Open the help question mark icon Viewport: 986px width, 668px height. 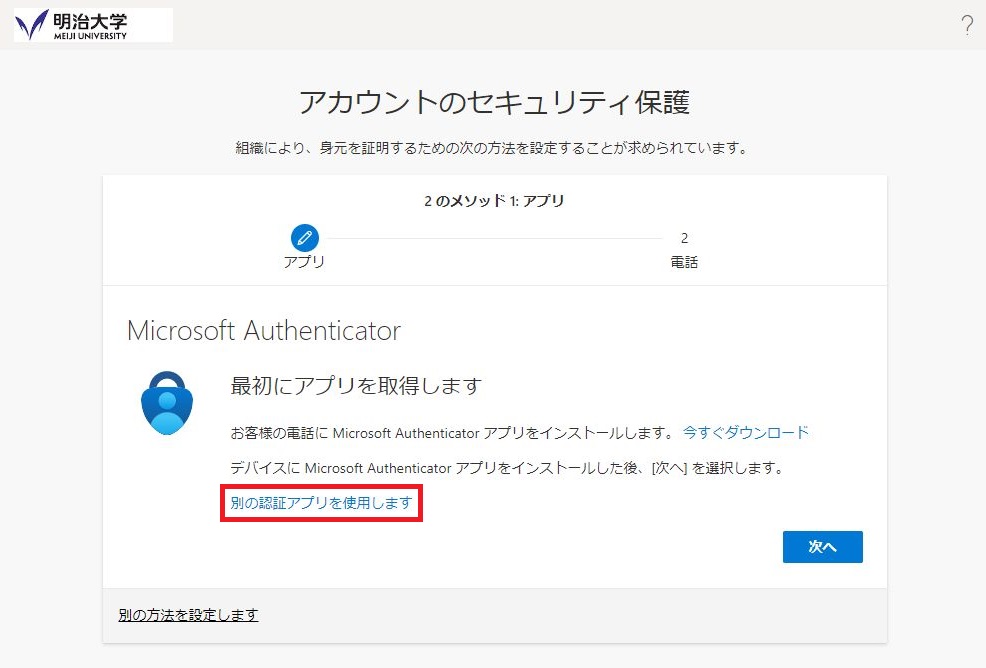point(967,25)
